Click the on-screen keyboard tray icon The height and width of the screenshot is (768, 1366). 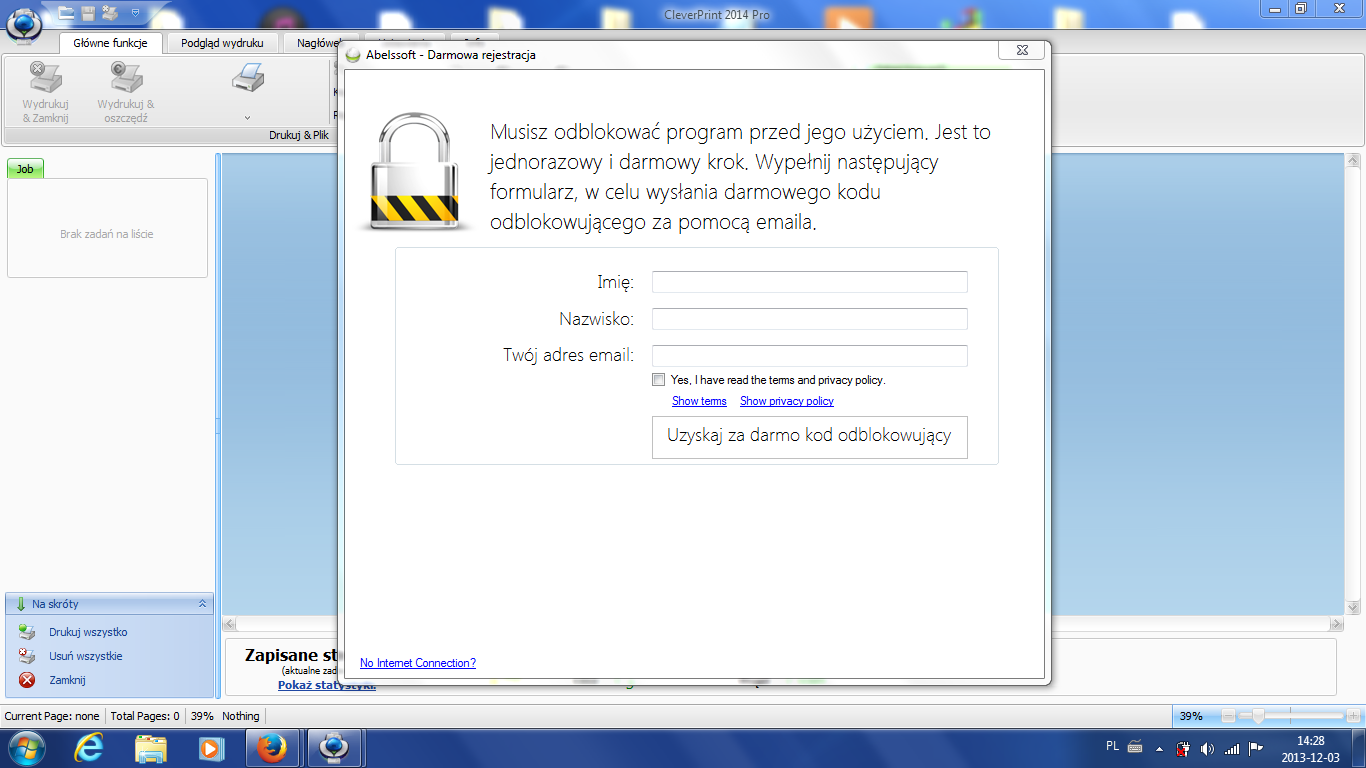click(x=1135, y=746)
